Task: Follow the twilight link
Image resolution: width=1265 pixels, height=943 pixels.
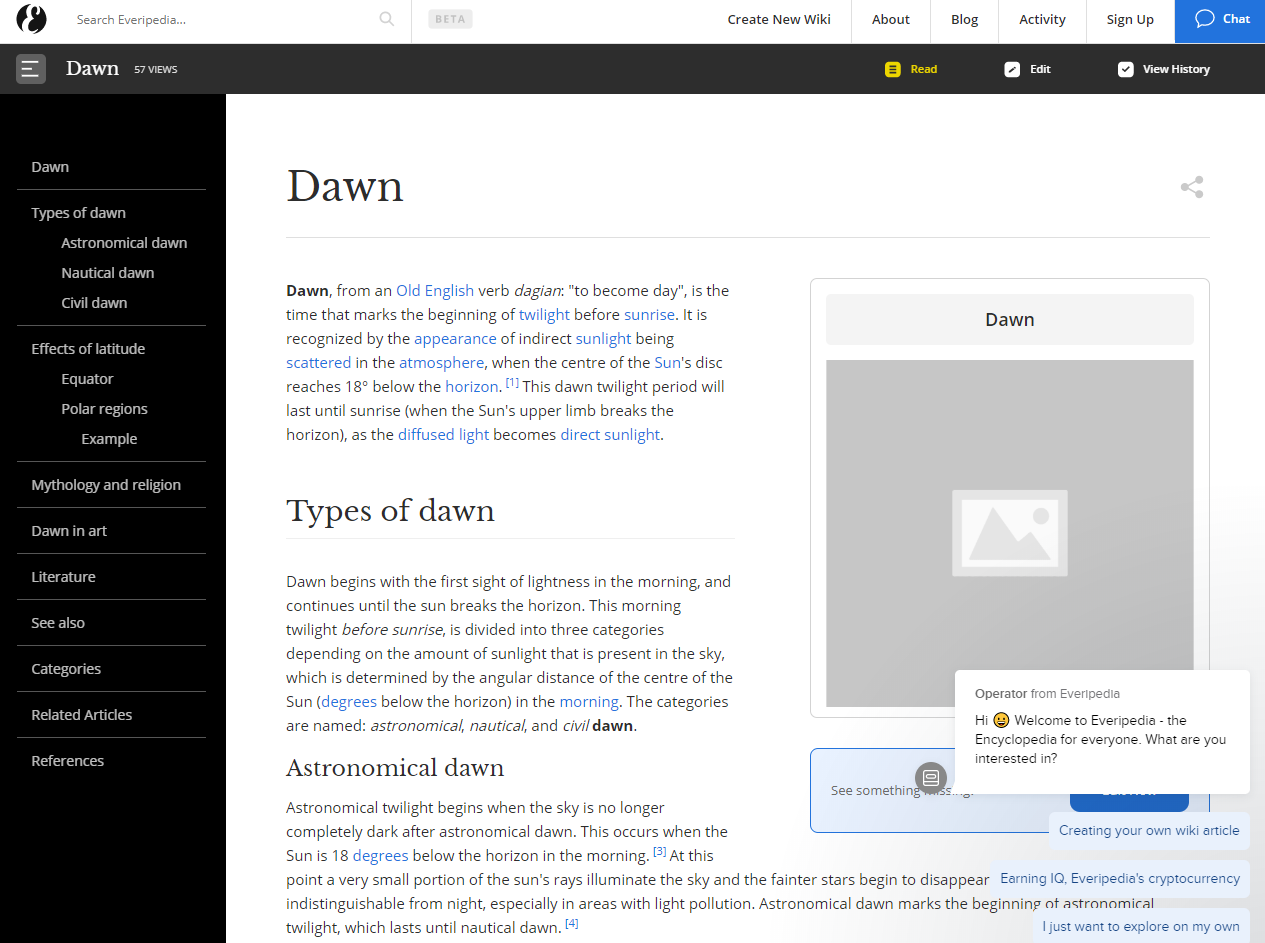Action: click(544, 315)
